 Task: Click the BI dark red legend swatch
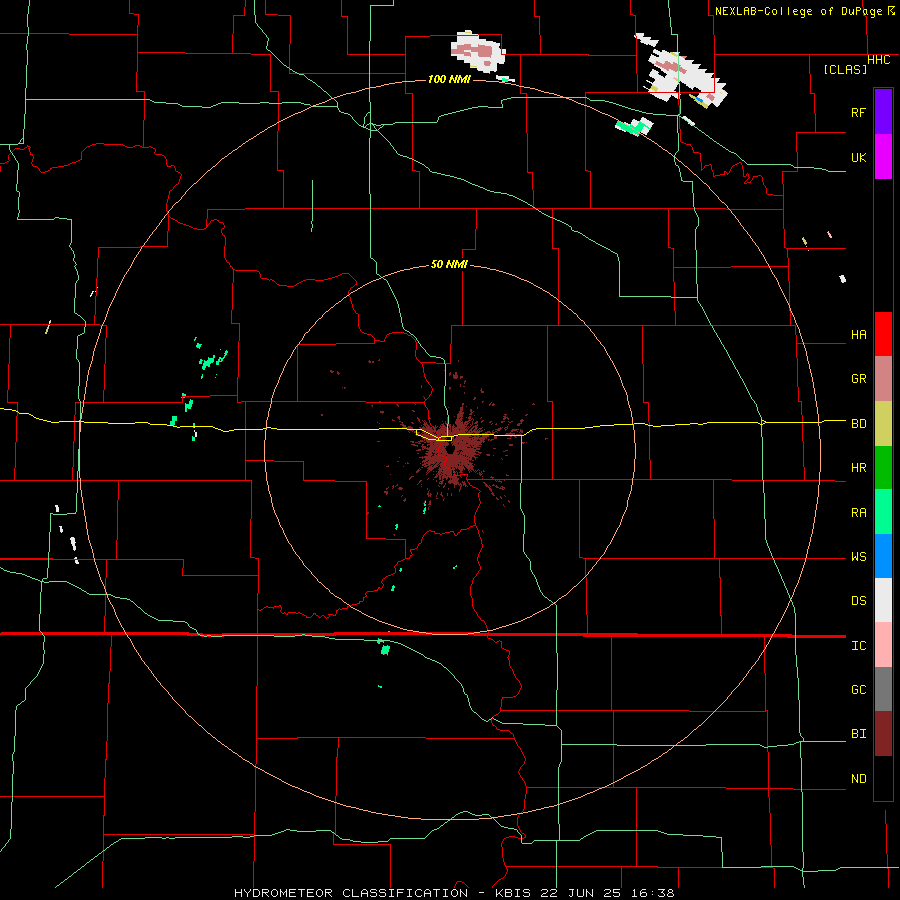click(883, 734)
